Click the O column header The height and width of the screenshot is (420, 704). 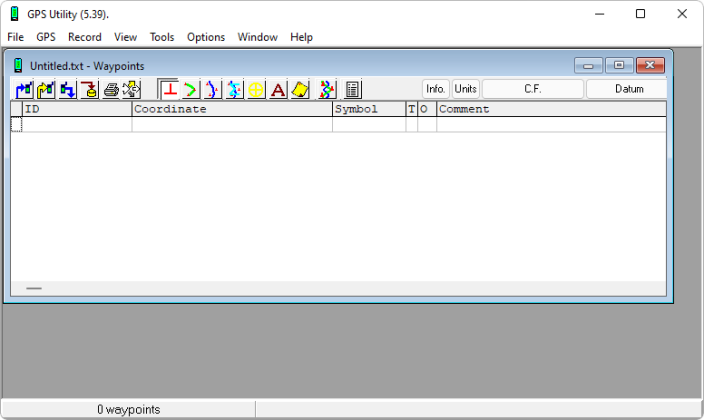pos(427,109)
